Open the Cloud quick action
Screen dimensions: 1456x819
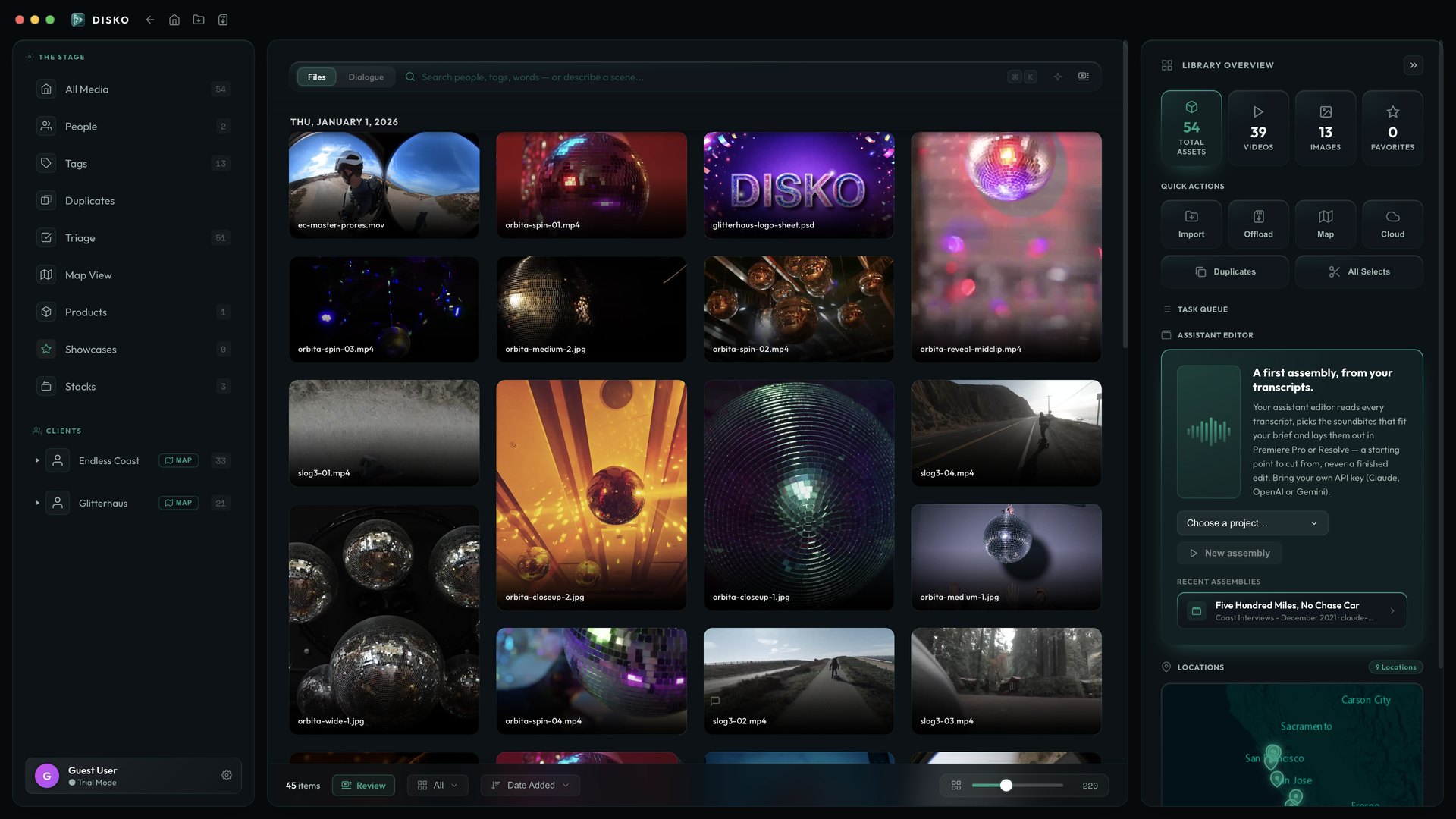point(1392,224)
